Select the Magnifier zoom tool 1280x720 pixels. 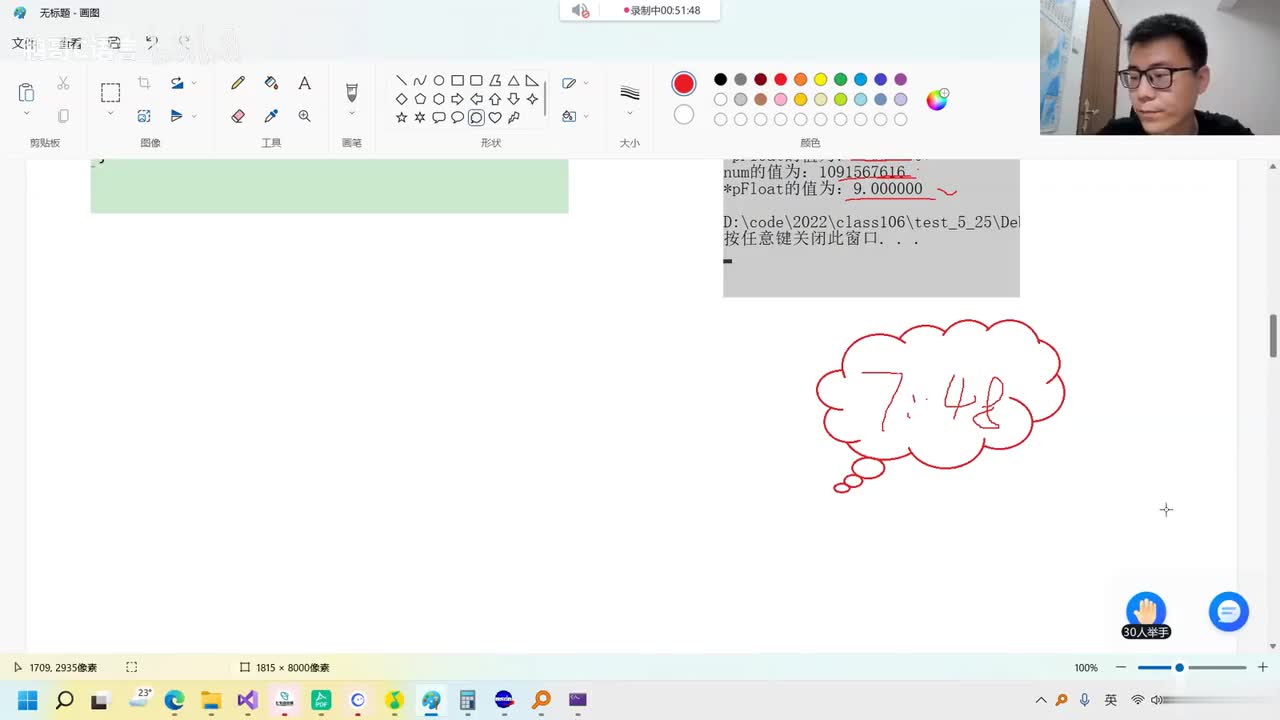305,116
